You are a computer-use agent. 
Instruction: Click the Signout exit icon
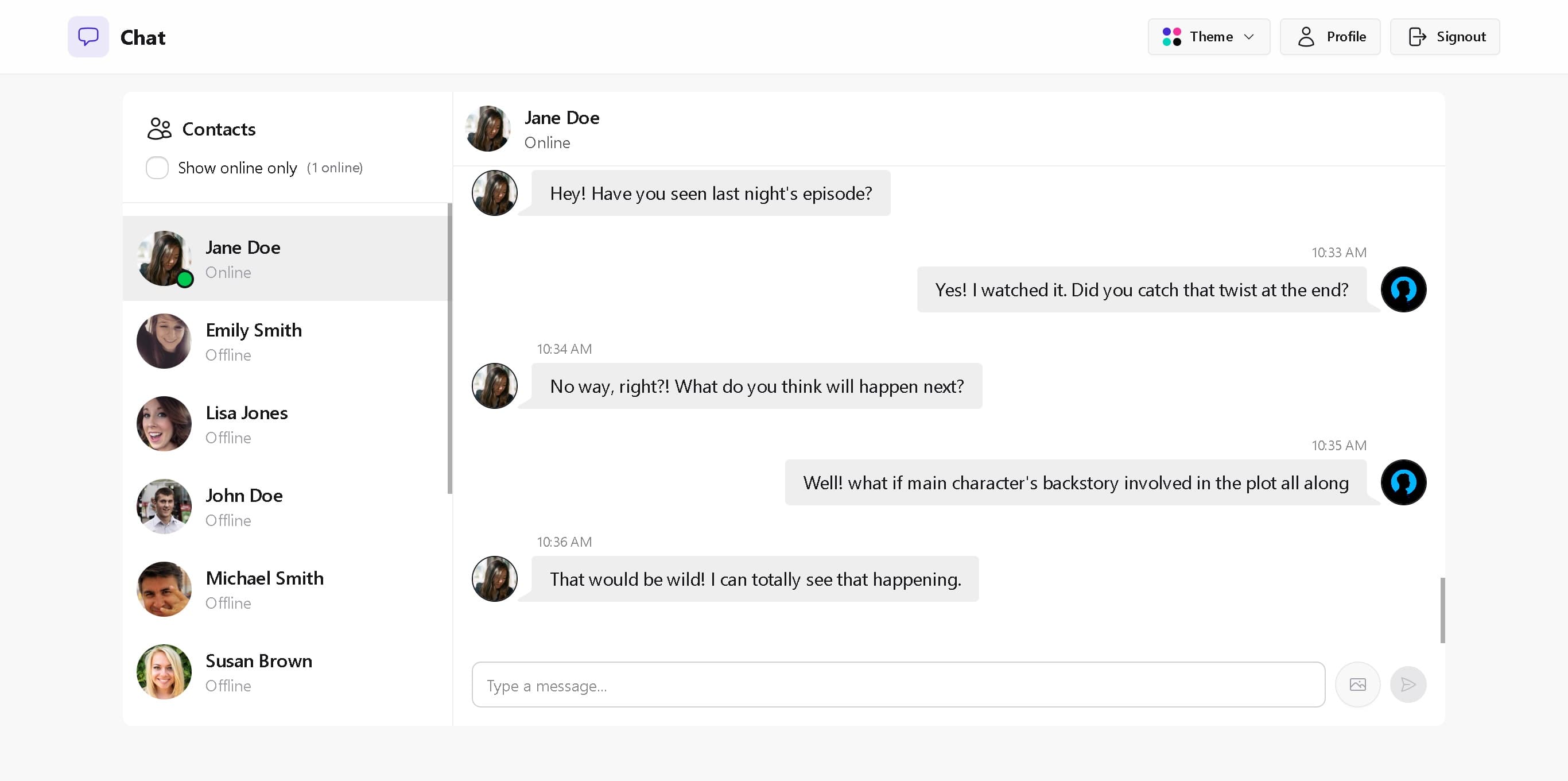1419,37
